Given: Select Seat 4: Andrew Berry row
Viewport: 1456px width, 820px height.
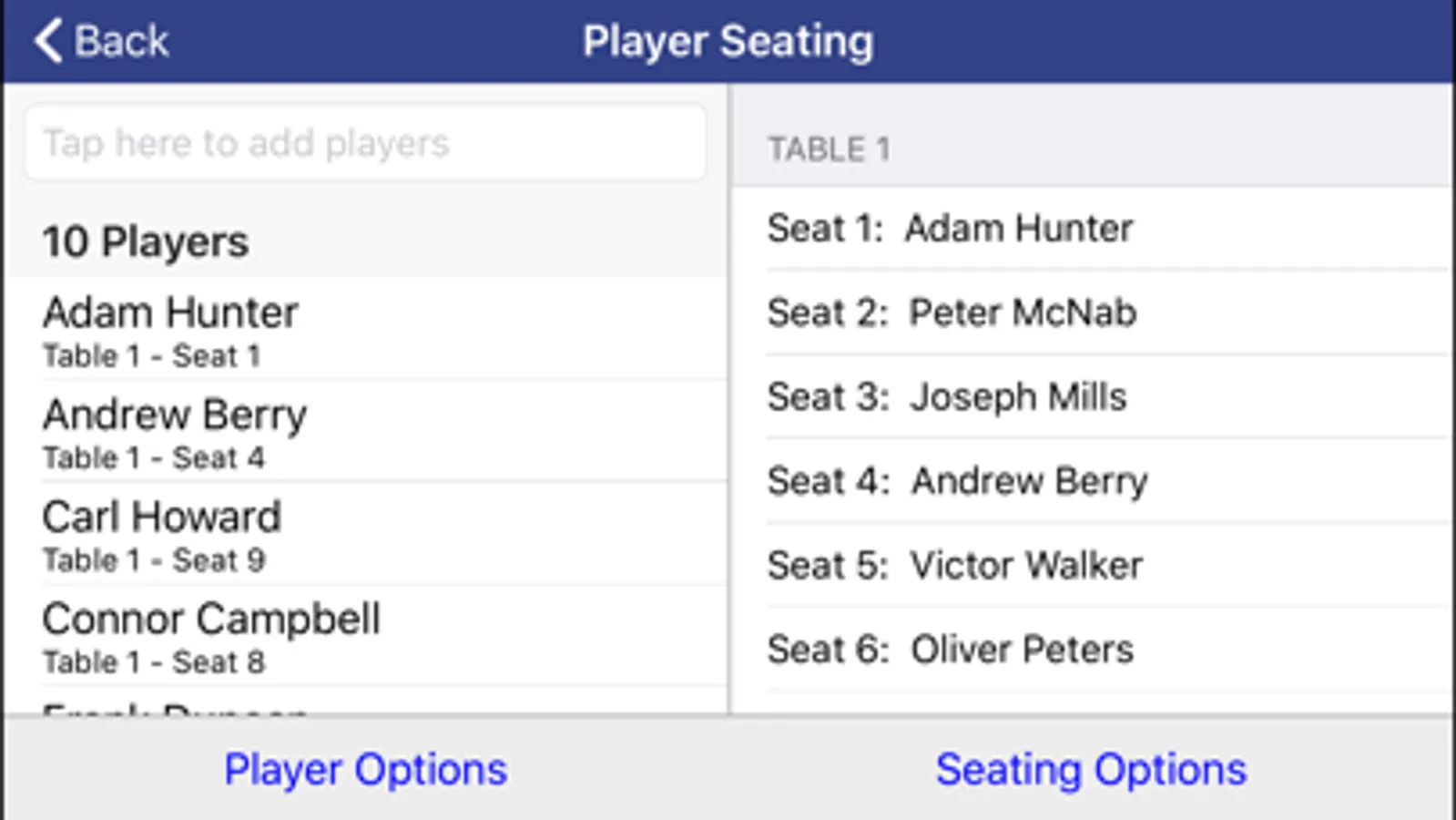Looking at the screenshot, I should (x=1091, y=481).
